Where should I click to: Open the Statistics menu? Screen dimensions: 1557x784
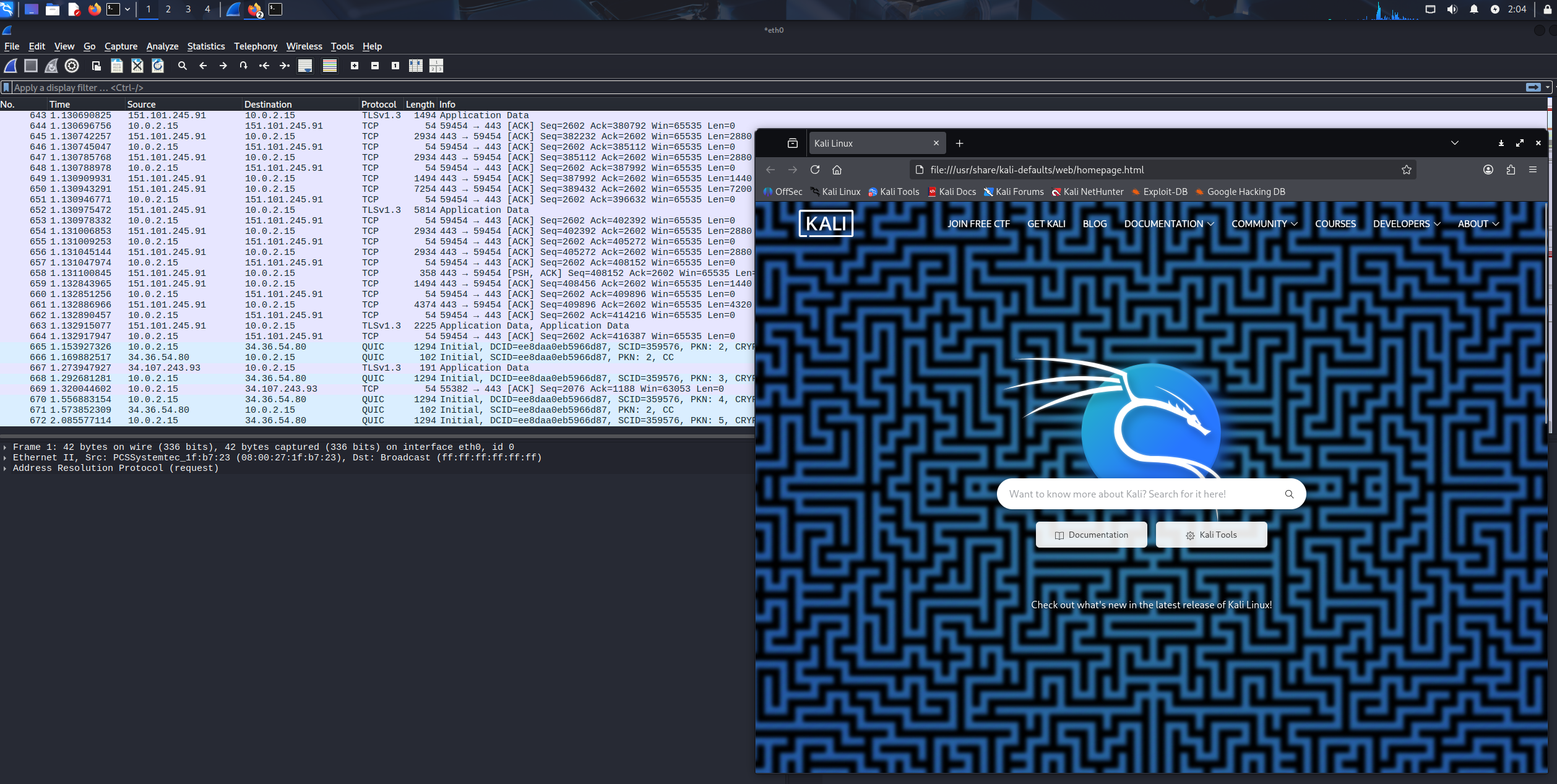pyautogui.click(x=206, y=46)
